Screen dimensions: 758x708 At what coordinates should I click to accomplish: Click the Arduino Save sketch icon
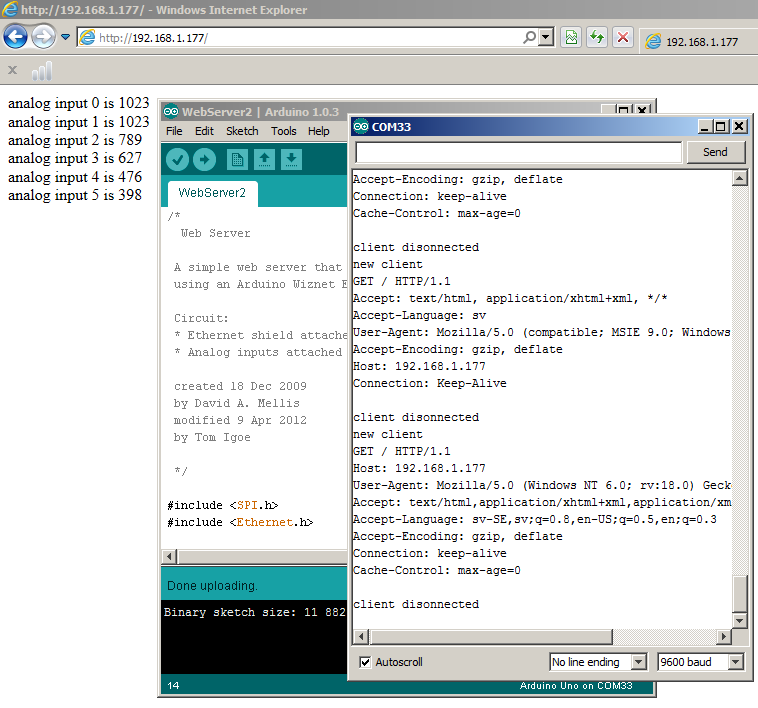pyautogui.click(x=292, y=159)
